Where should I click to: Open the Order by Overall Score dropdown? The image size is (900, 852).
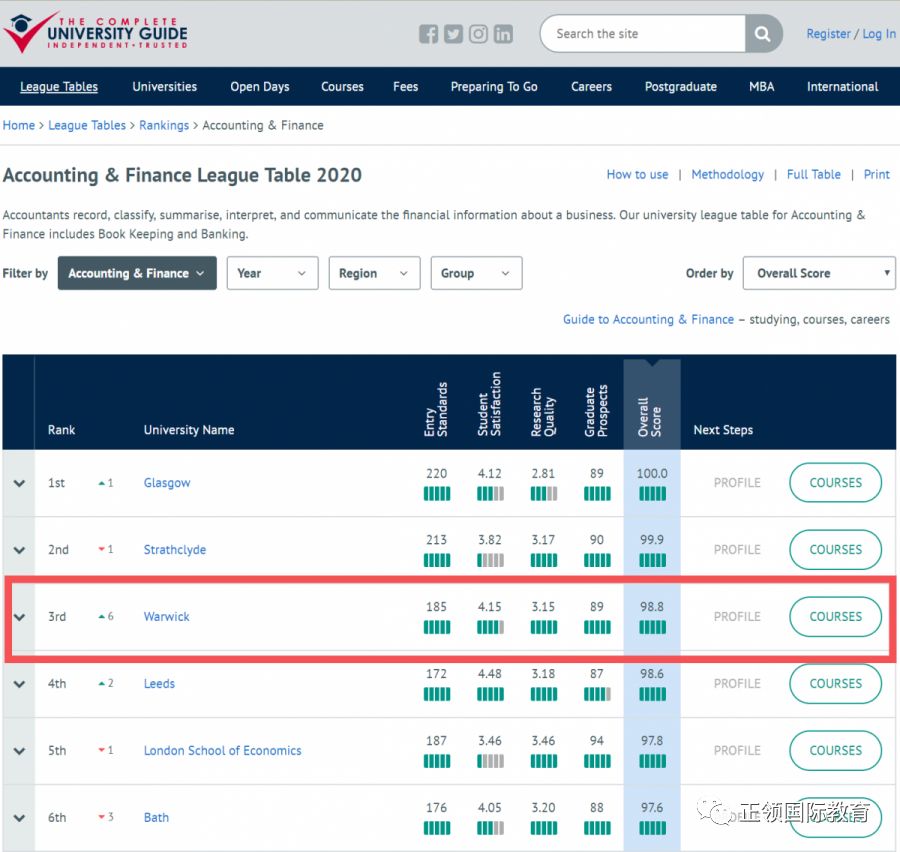point(819,273)
